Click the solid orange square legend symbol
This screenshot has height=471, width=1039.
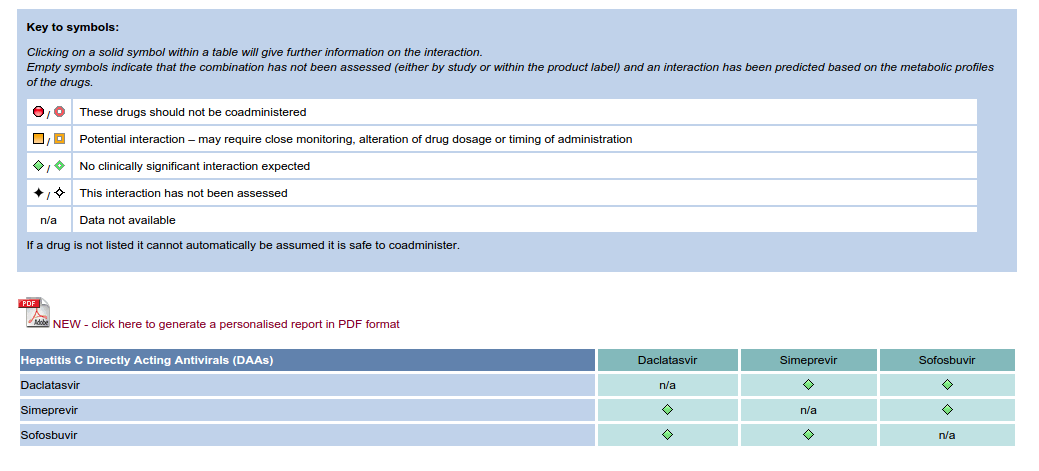click(x=38, y=138)
